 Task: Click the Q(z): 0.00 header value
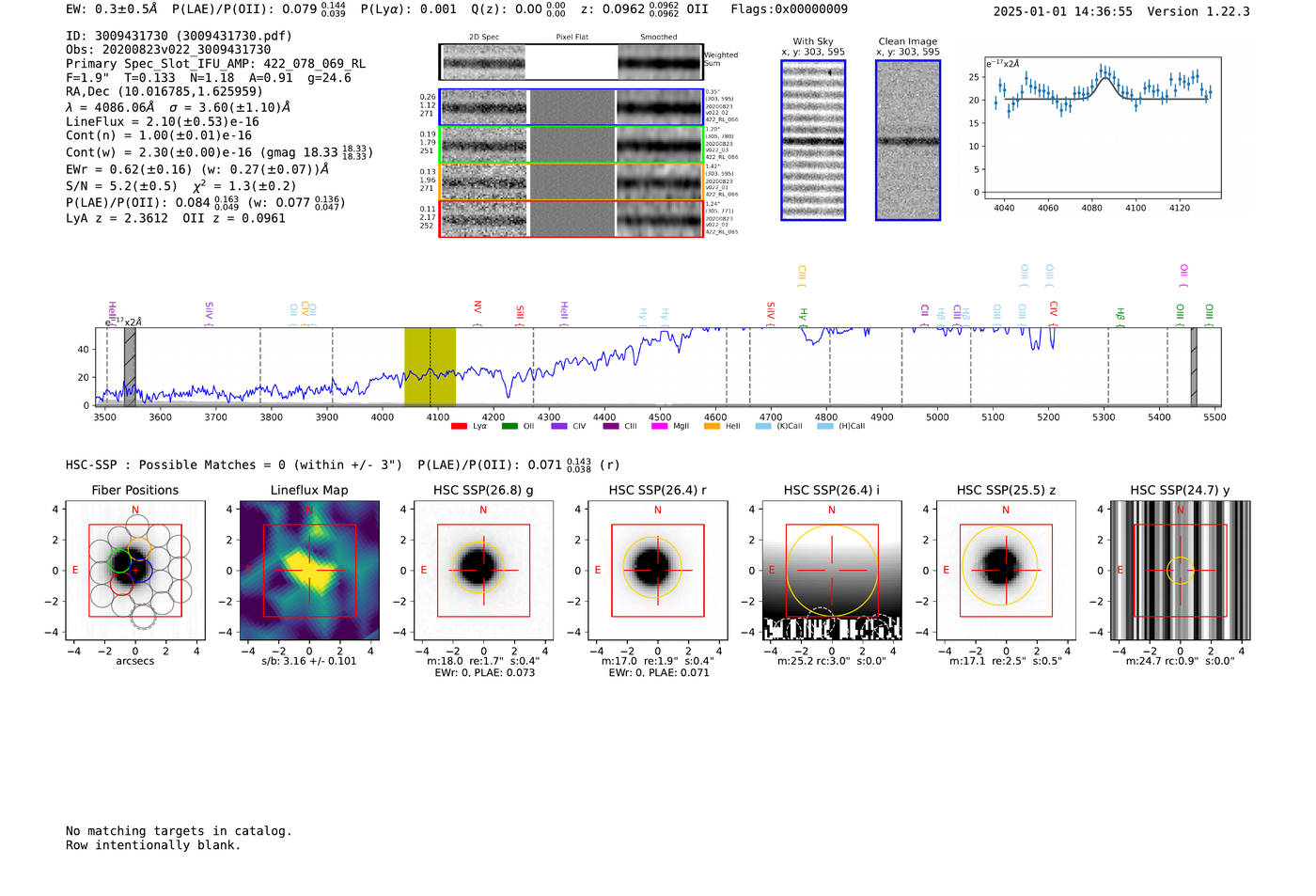[519, 8]
